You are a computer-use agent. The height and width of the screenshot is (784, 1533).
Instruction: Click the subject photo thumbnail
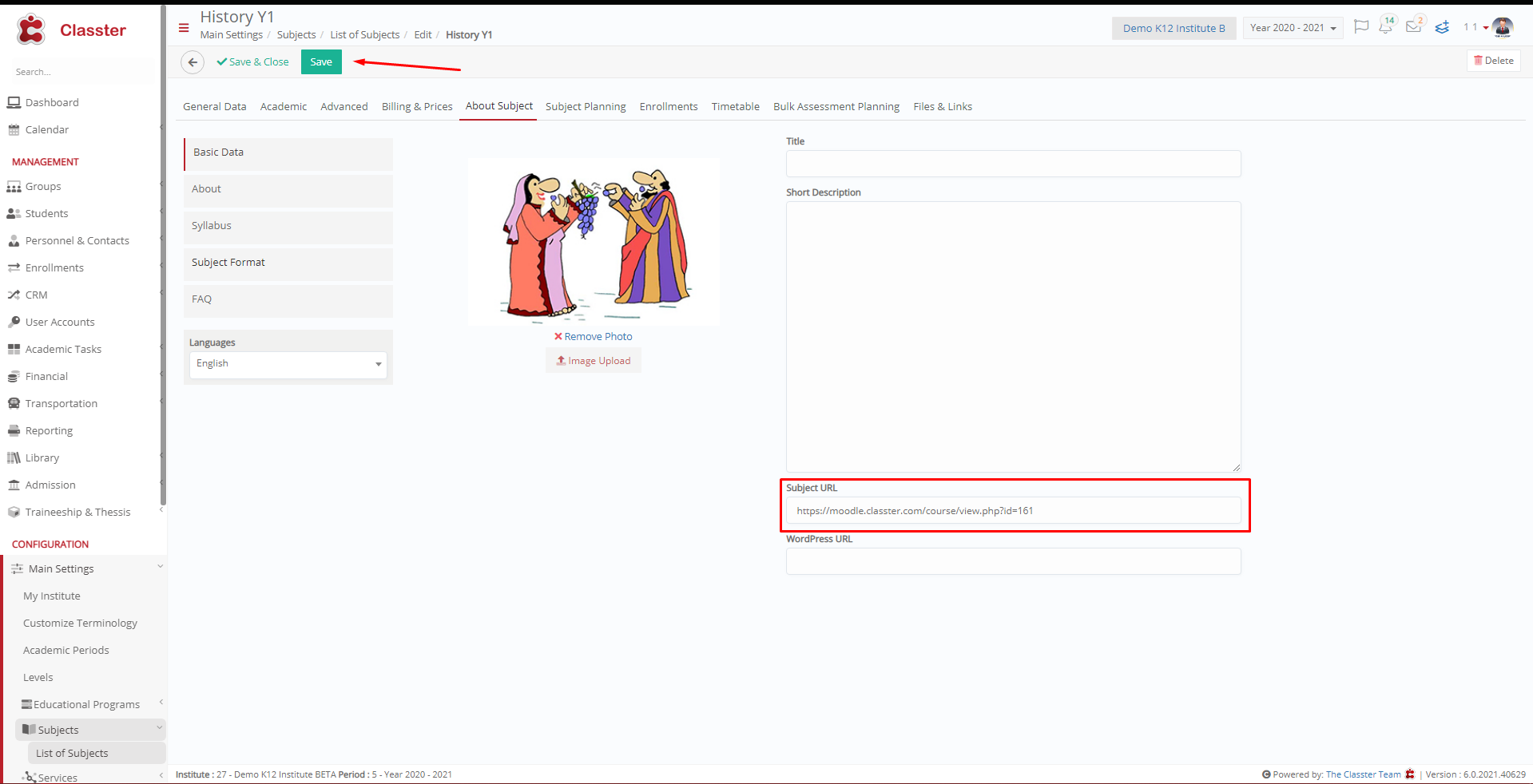point(594,241)
